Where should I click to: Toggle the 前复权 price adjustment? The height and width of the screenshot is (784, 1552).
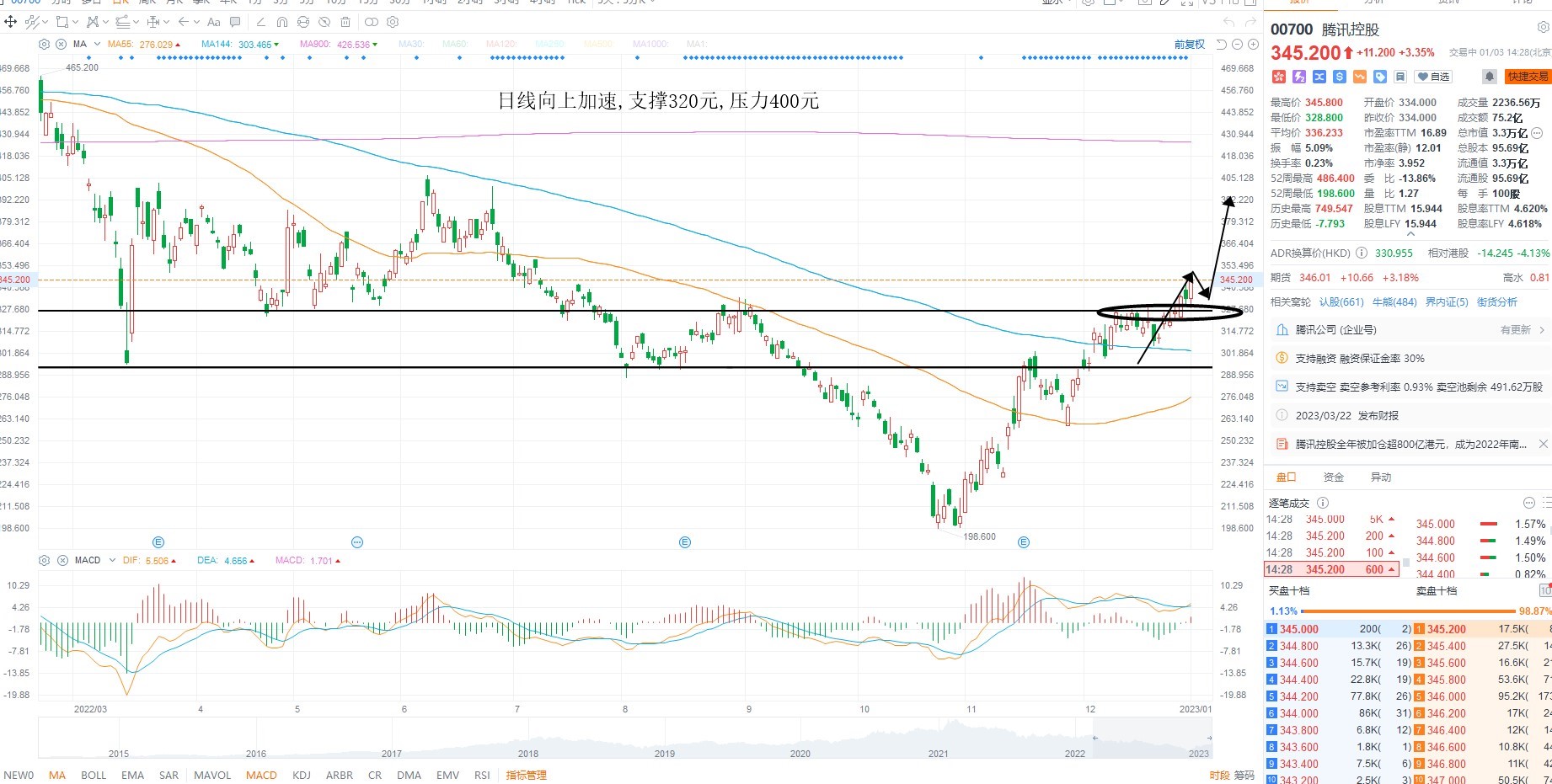point(1190,44)
